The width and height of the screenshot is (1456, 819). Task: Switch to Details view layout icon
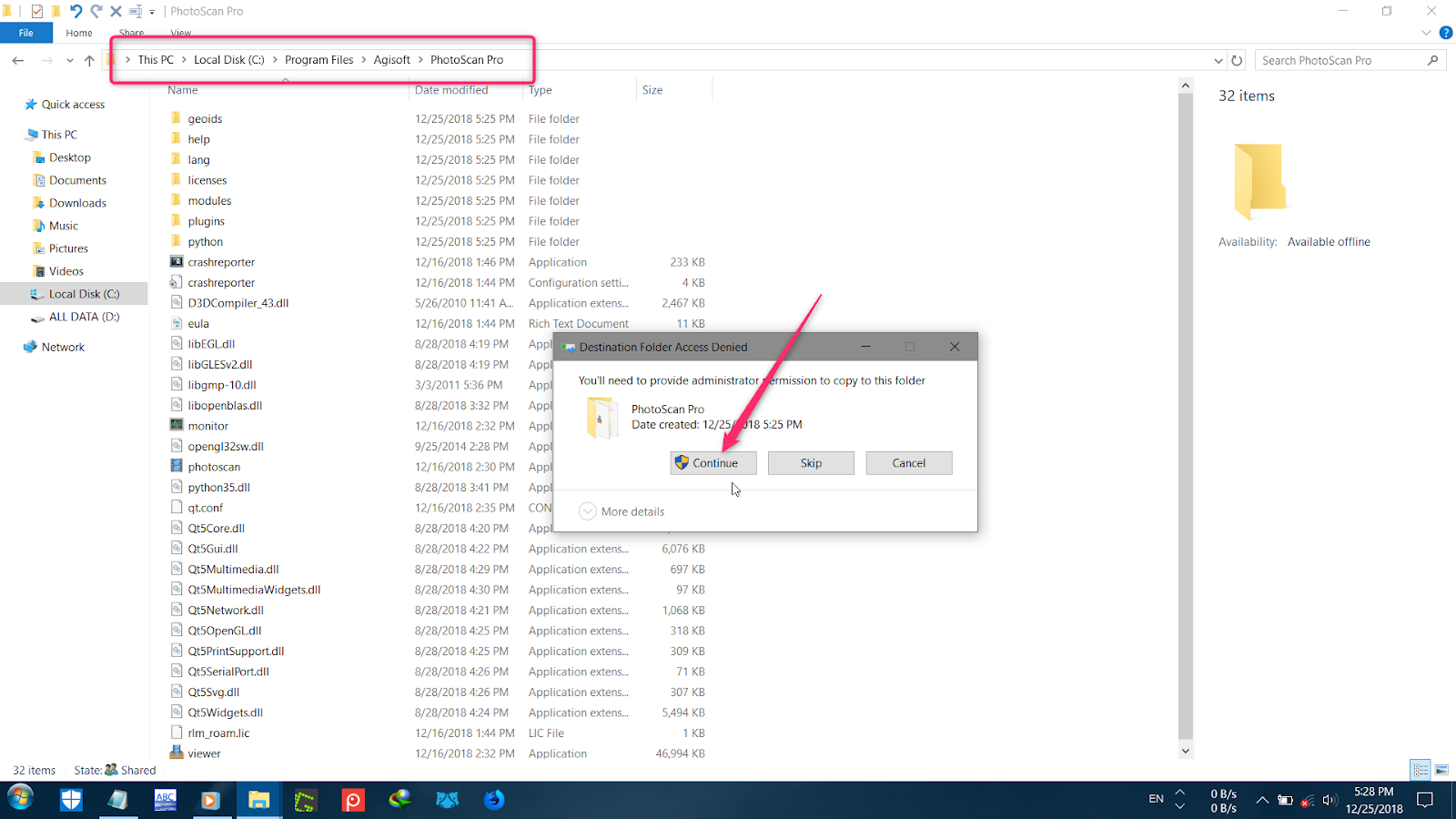1421,770
